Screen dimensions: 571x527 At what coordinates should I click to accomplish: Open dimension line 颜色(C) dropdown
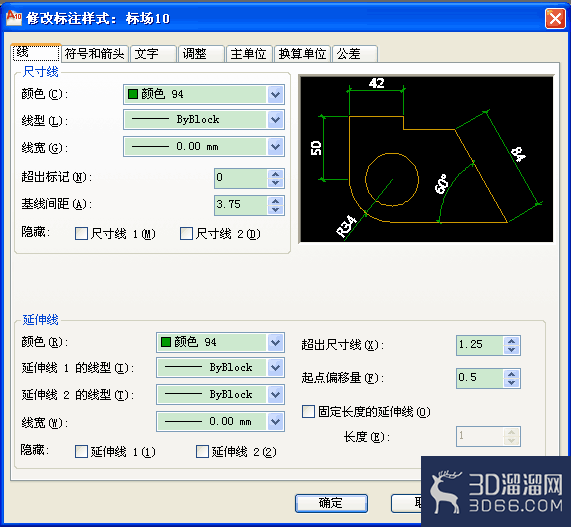point(276,95)
